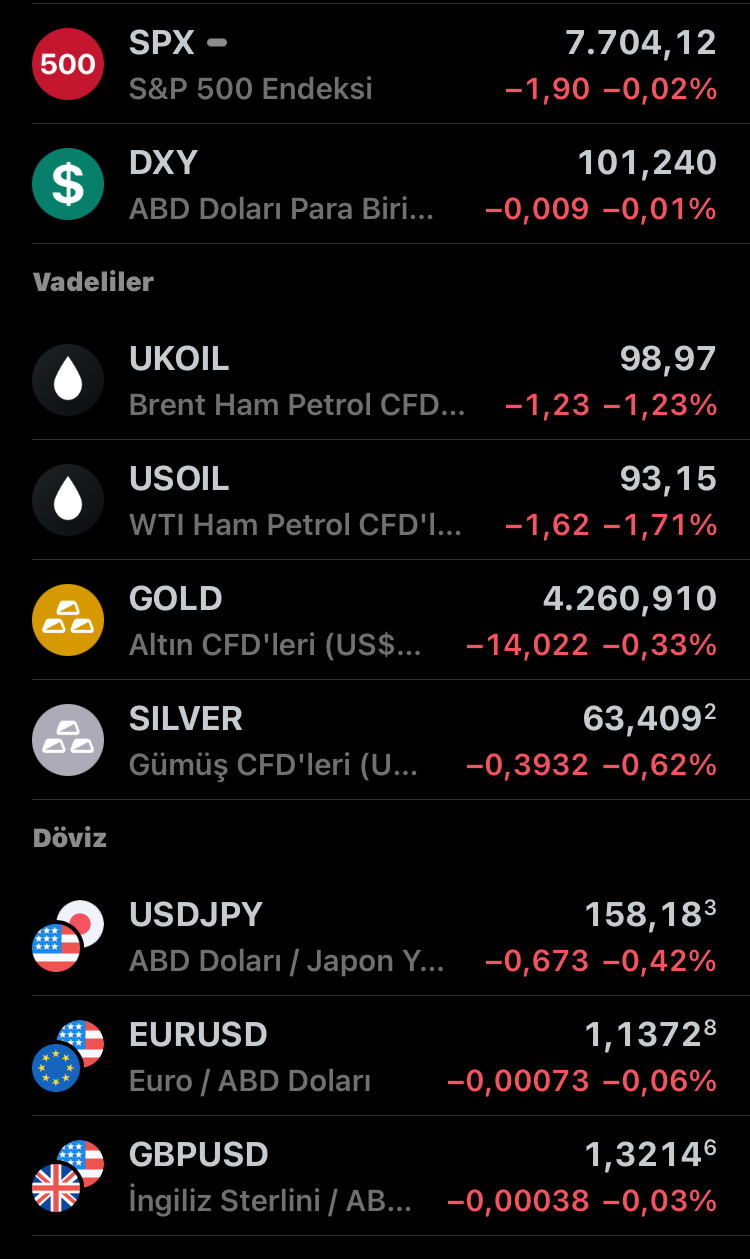
Task: Open the GBPUSD flag pair icon
Action: (68, 1176)
